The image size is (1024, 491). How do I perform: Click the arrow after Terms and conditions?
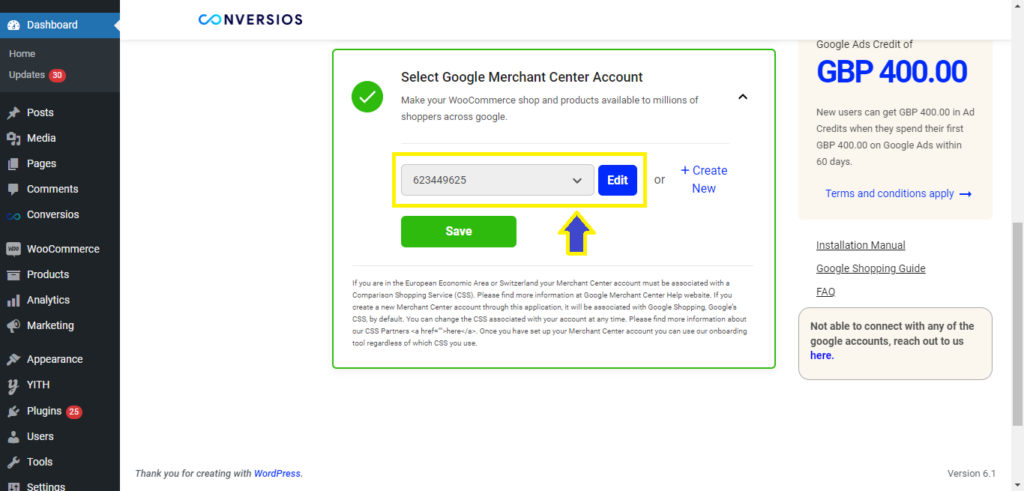click(x=965, y=194)
